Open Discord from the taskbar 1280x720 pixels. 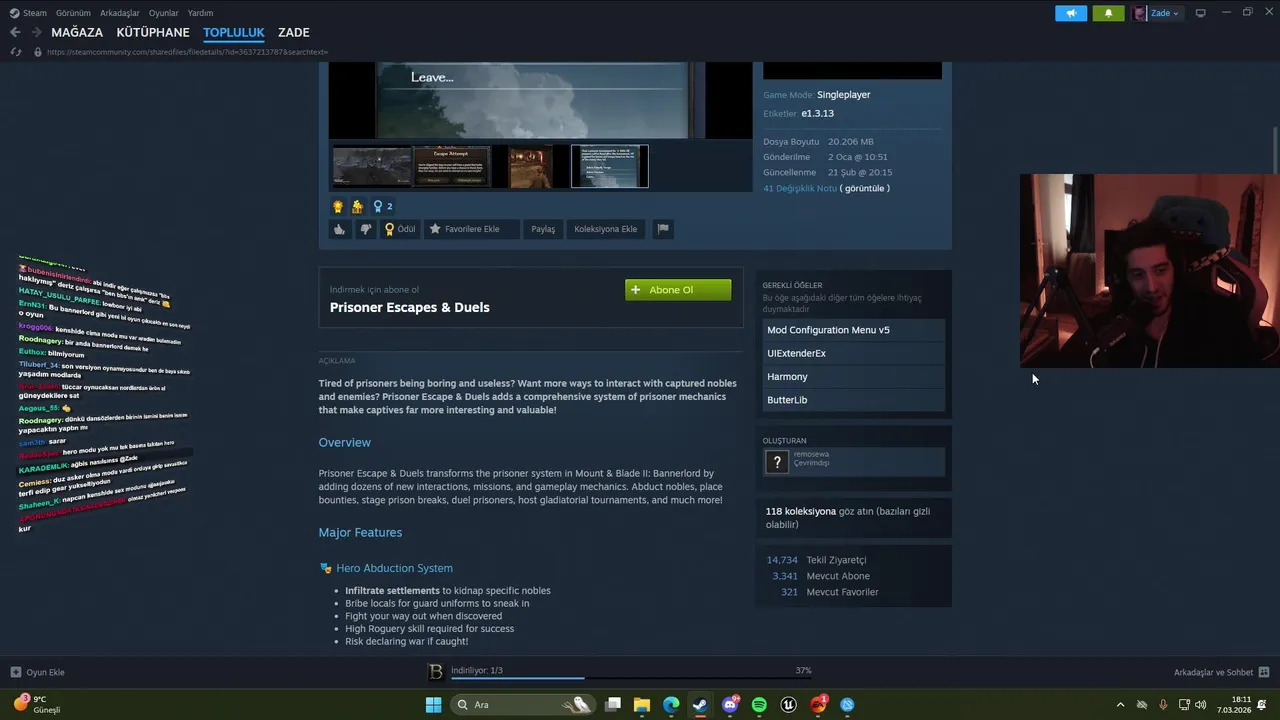(x=730, y=704)
